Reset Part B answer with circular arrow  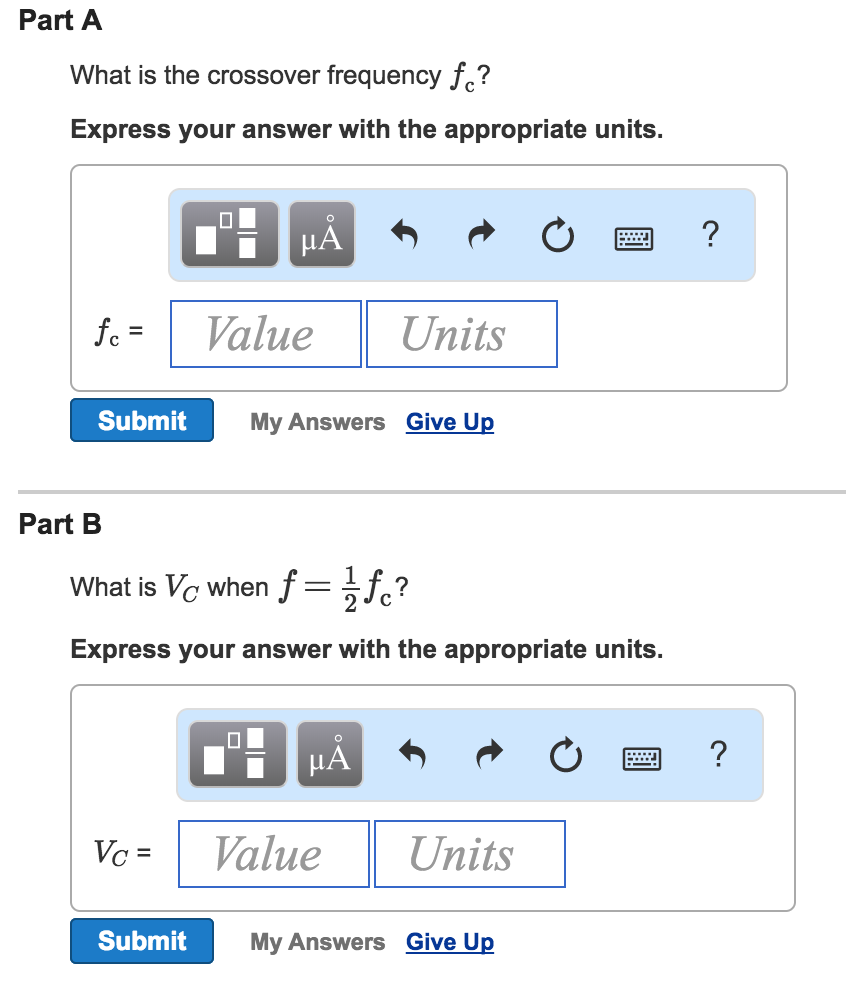click(x=563, y=755)
